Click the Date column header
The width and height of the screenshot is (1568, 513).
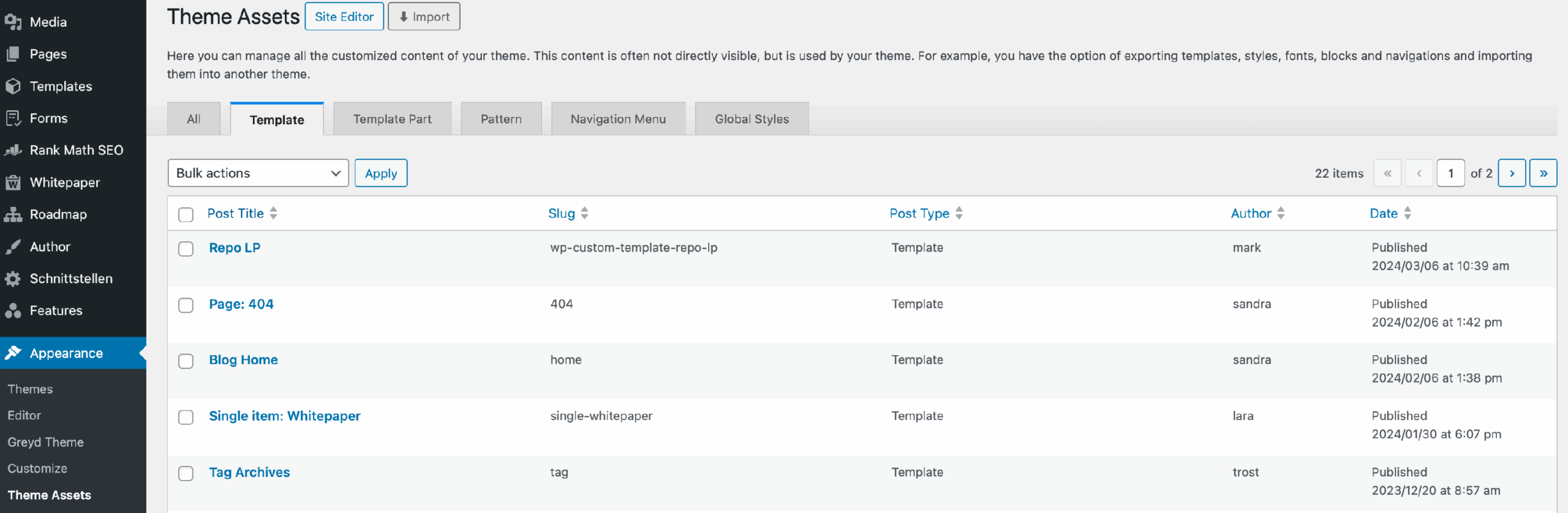1384,213
